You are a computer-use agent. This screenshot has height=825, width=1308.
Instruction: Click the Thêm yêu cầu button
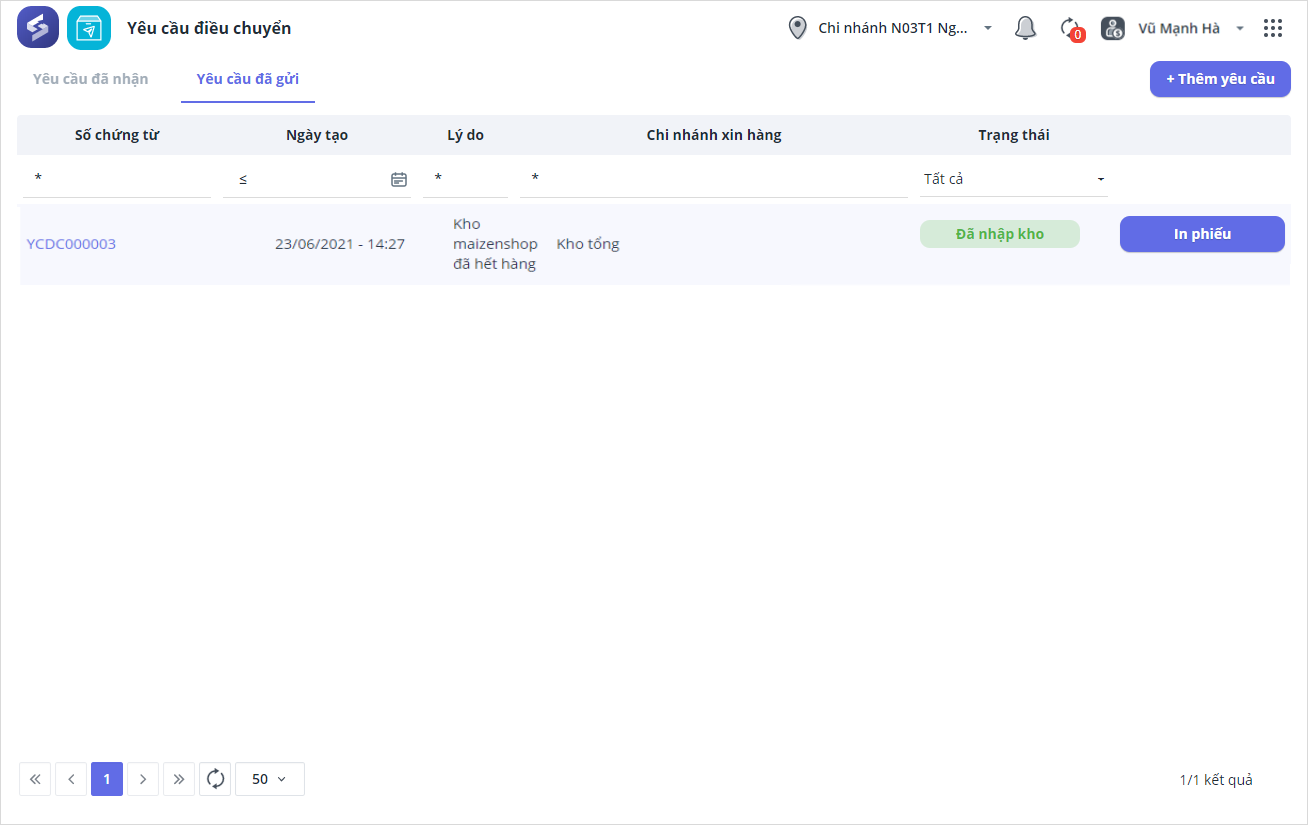1220,79
